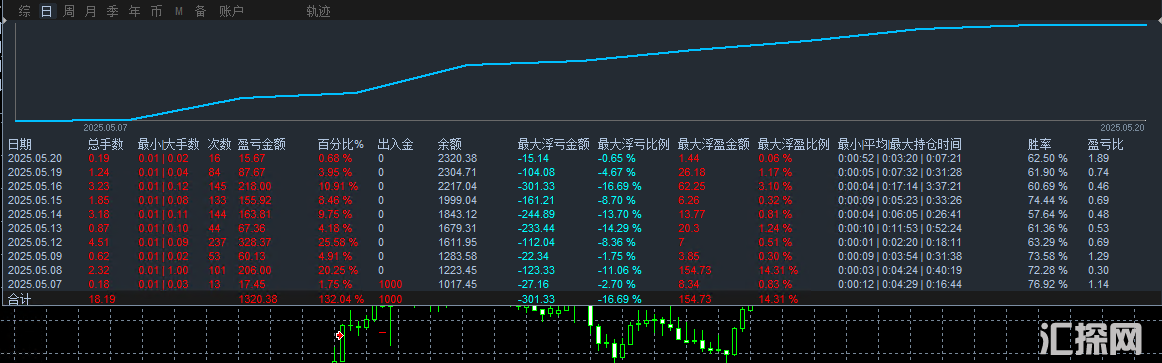Click the 最大浮亏金额 column header

click(554, 144)
